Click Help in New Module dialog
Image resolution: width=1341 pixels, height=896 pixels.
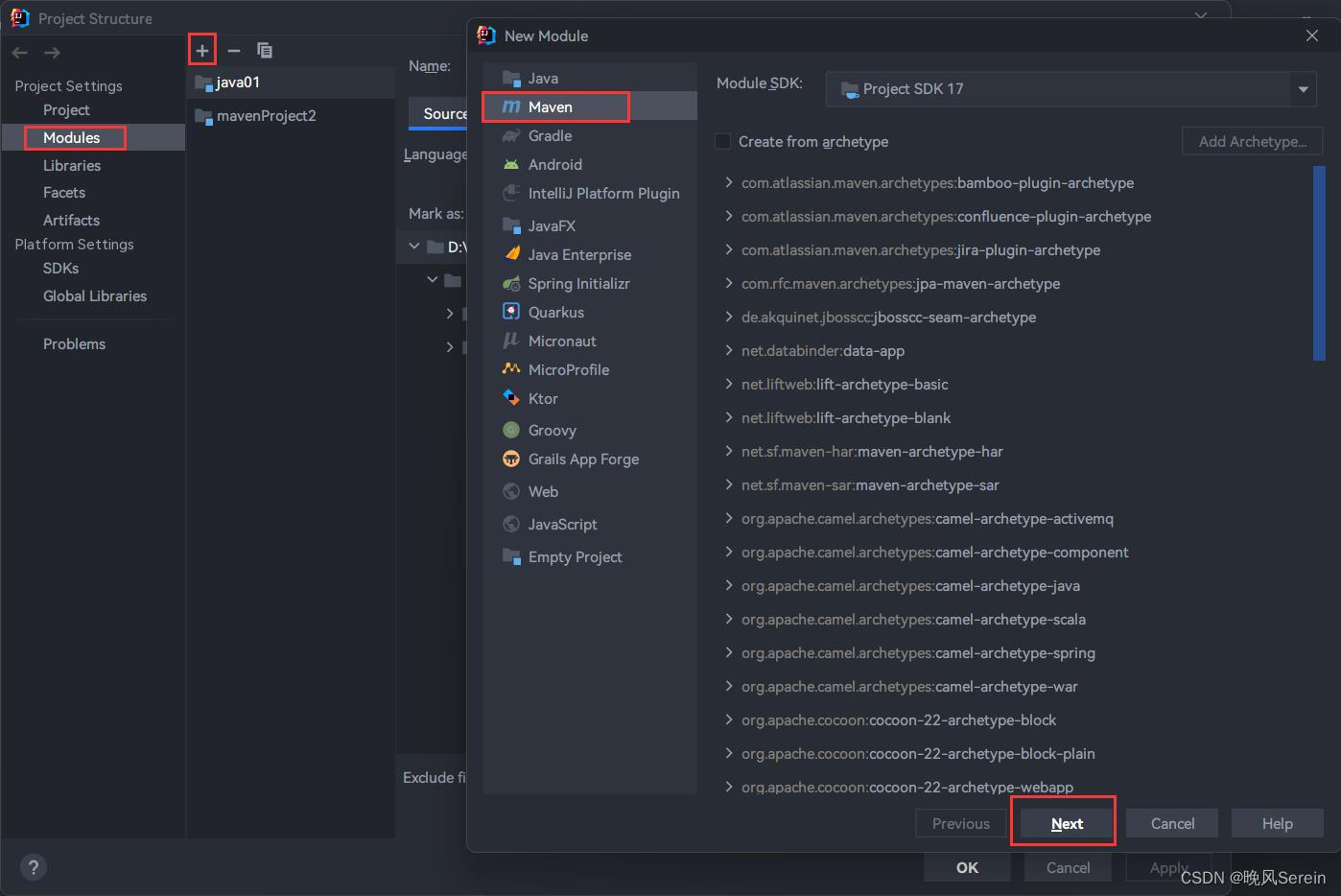1278,824
